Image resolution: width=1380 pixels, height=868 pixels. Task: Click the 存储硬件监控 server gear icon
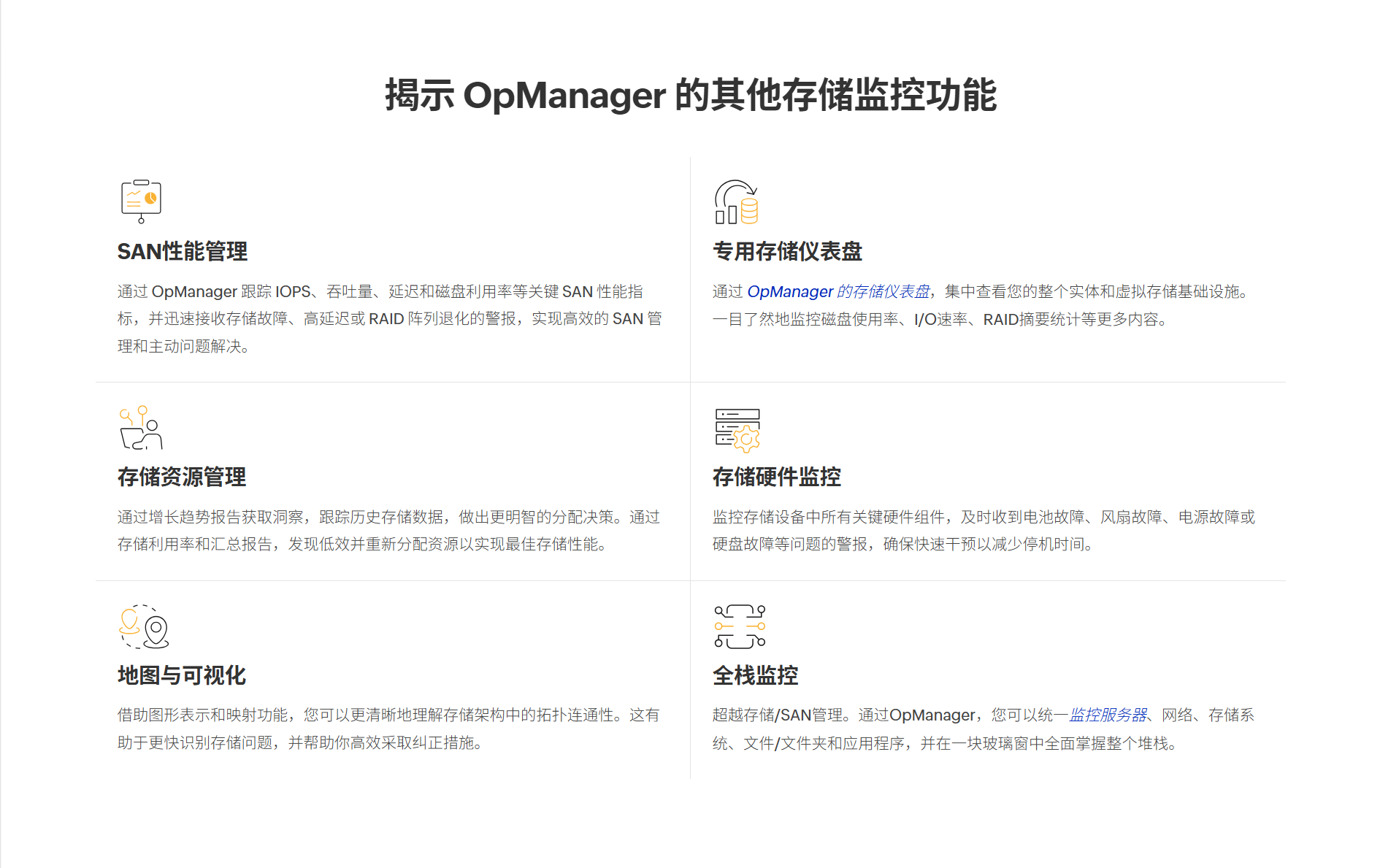pos(737,429)
